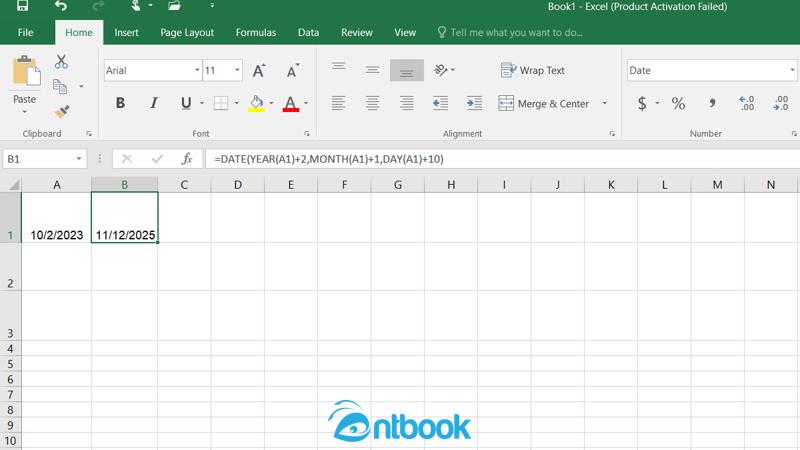Click Wrap Text button
This screenshot has height=450, width=800.
point(533,70)
